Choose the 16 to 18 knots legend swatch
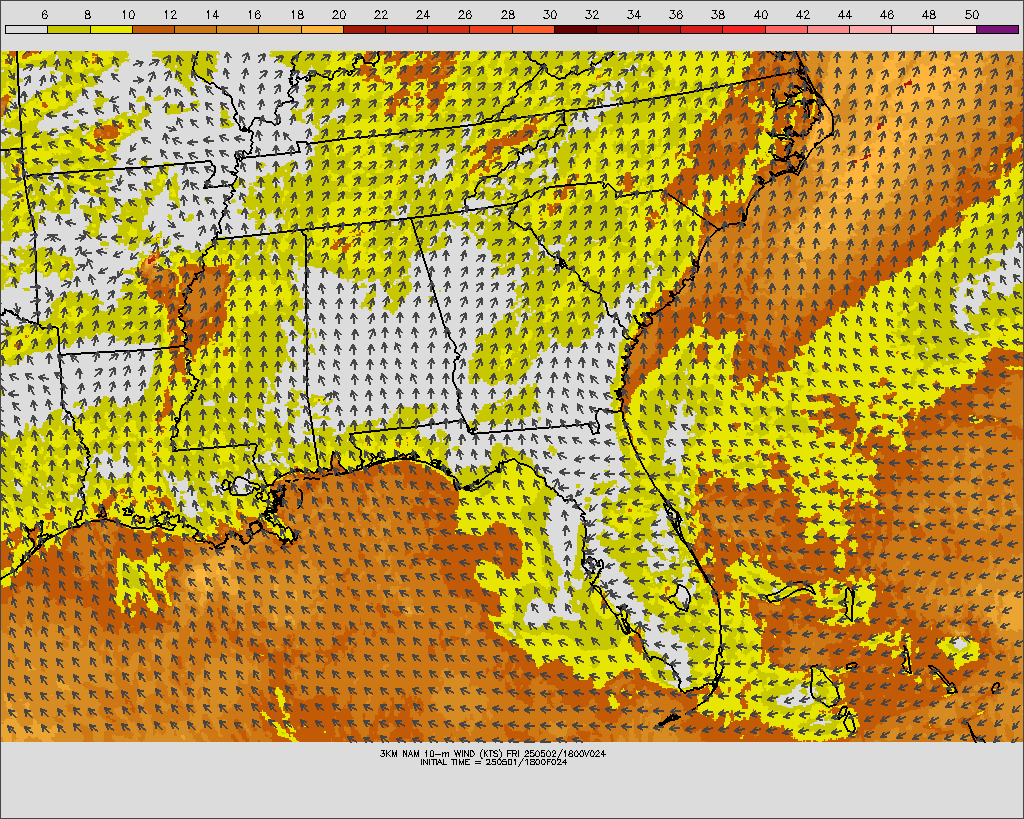 280,29
